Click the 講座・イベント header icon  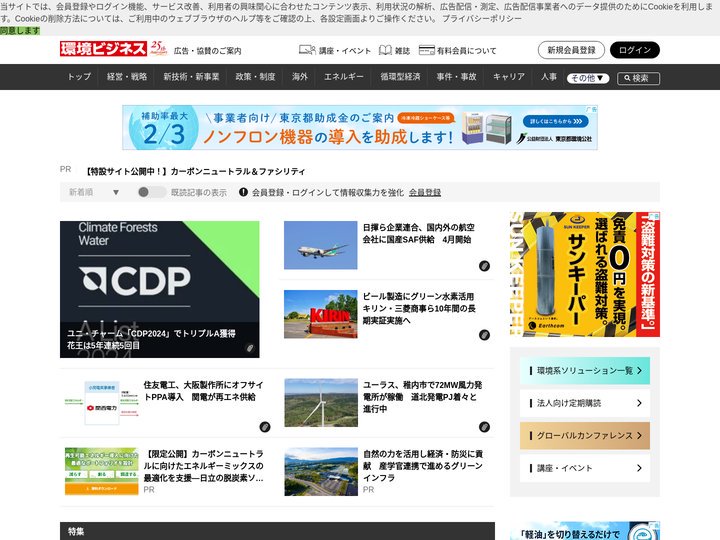[x=307, y=50]
